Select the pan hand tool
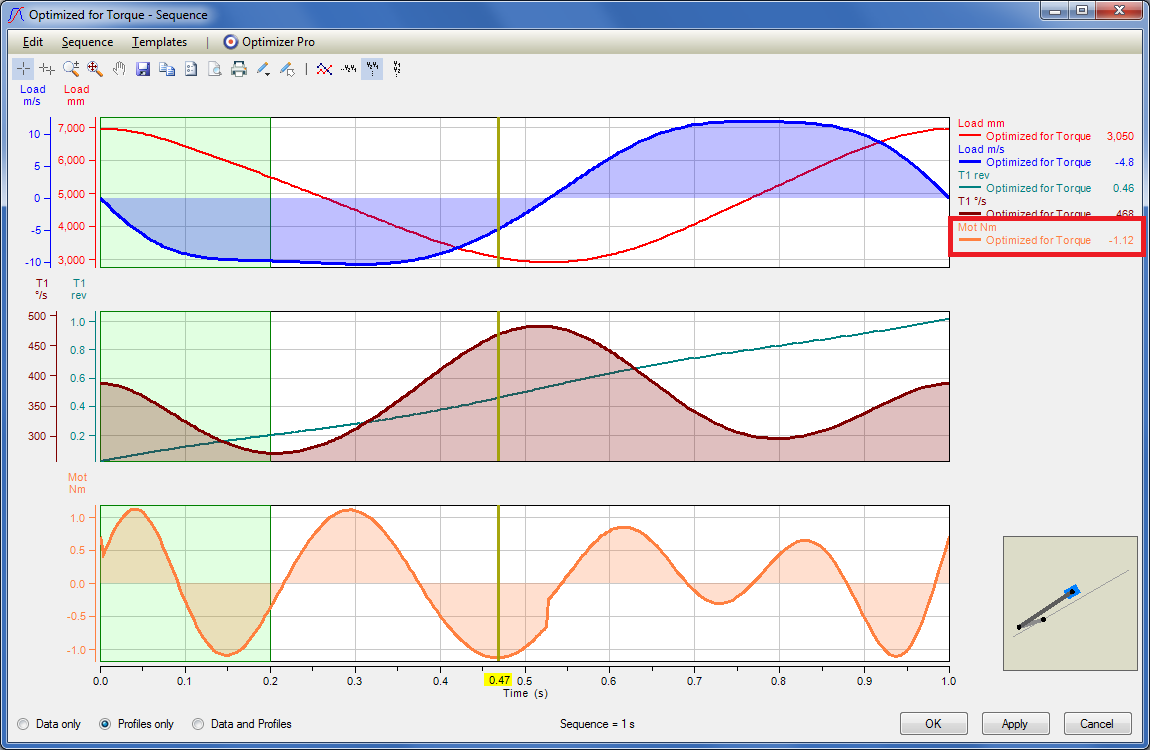 click(x=119, y=69)
